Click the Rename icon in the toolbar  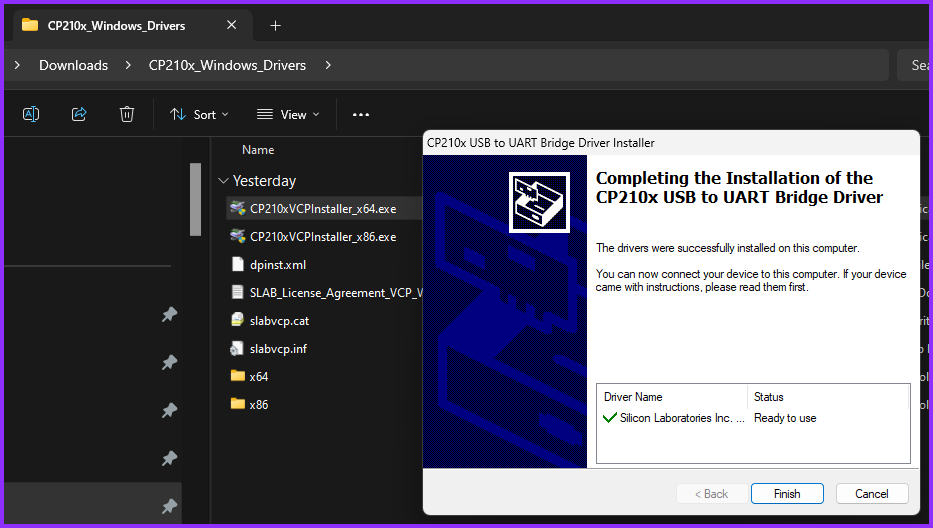click(31, 114)
